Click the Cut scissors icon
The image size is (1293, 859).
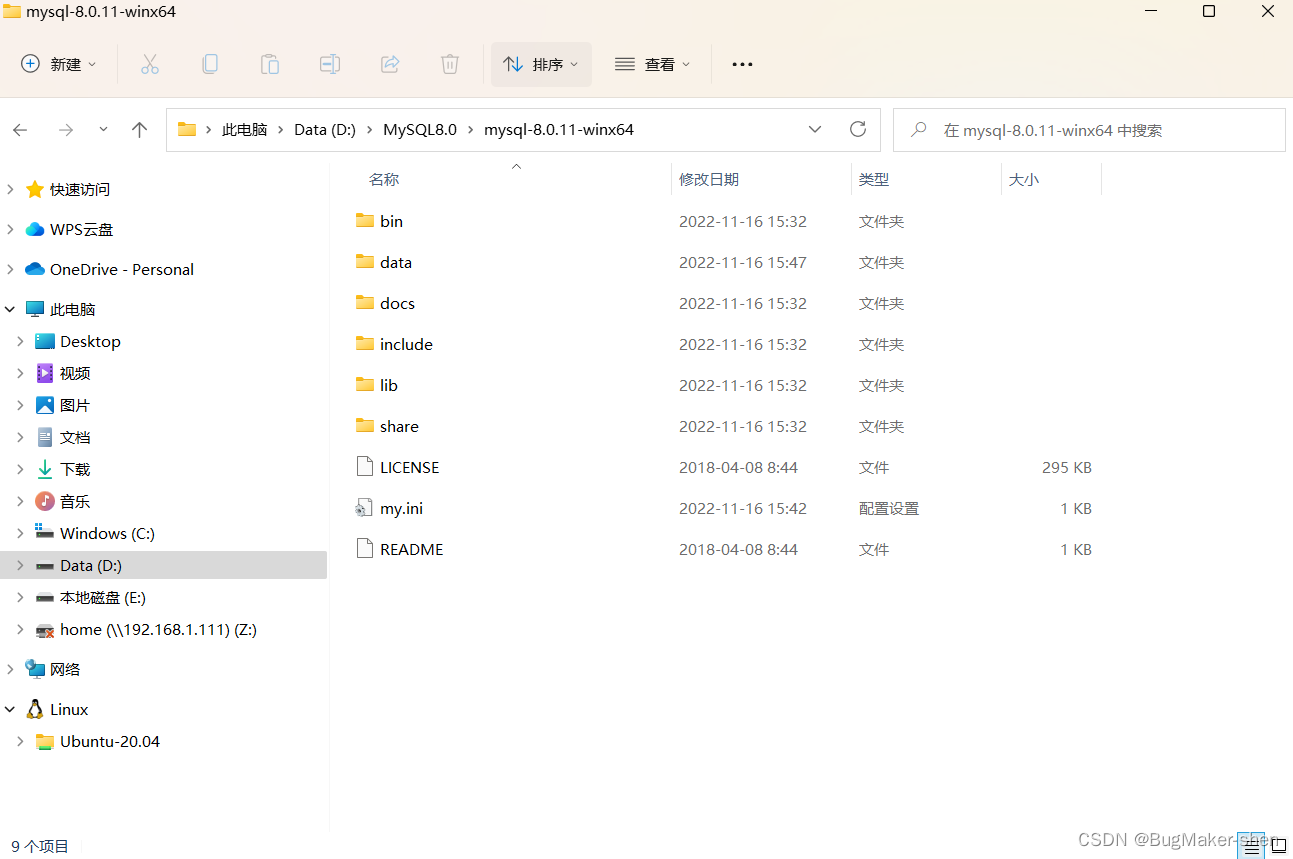click(150, 64)
